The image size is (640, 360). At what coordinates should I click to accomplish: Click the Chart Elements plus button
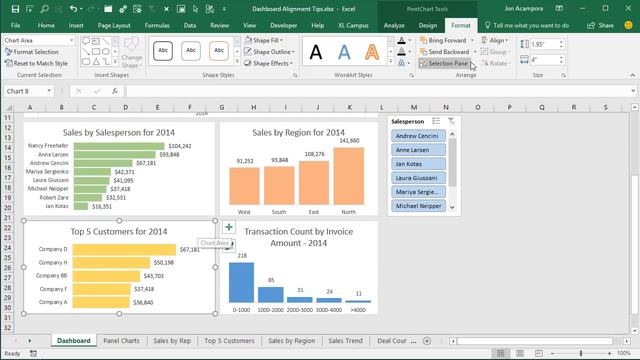[229, 227]
